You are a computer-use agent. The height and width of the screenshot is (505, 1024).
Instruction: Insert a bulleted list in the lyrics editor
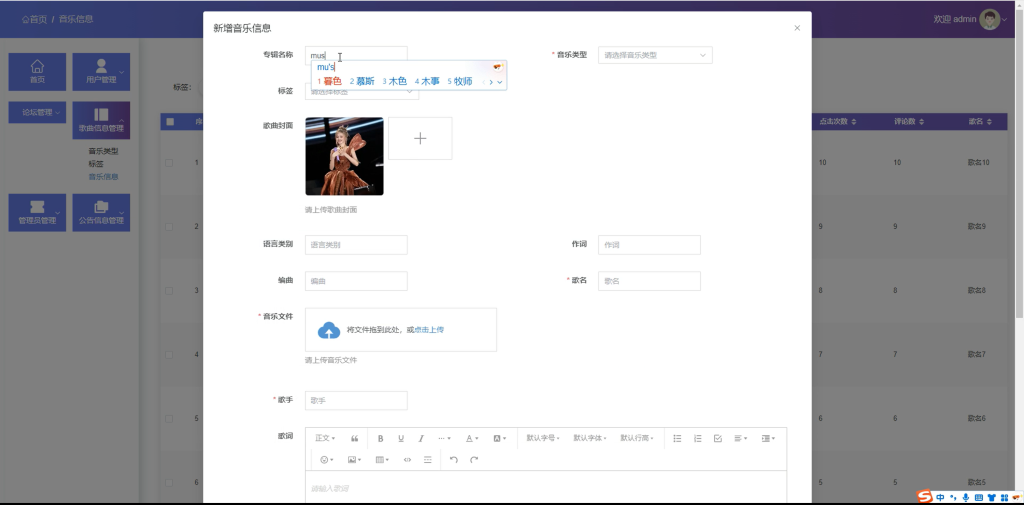click(x=677, y=438)
